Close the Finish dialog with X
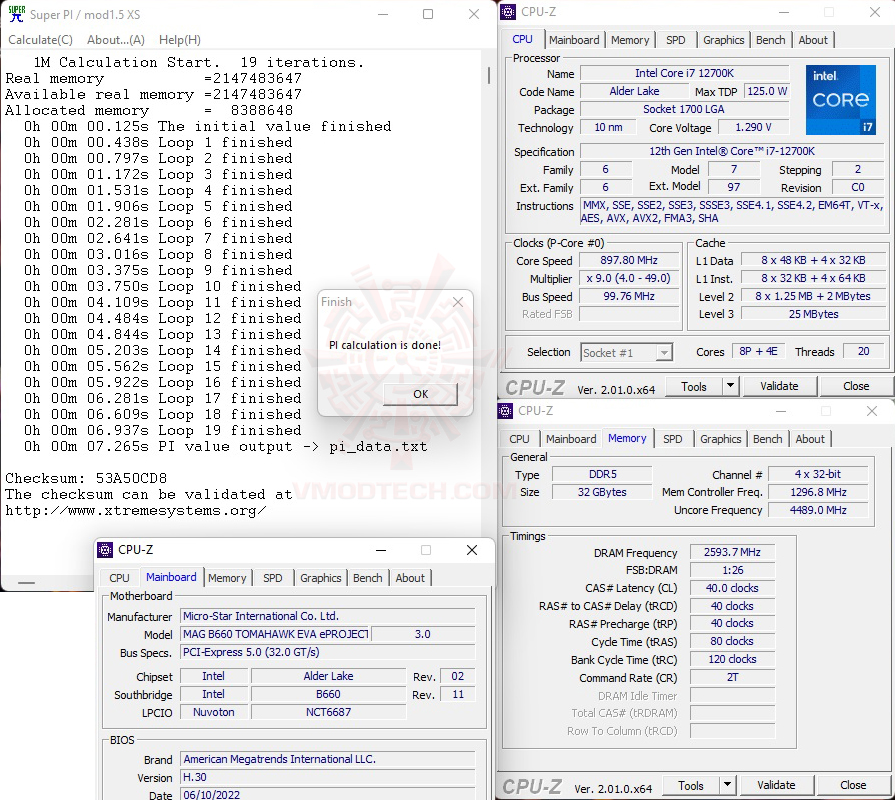The width and height of the screenshot is (895, 800). [x=458, y=302]
